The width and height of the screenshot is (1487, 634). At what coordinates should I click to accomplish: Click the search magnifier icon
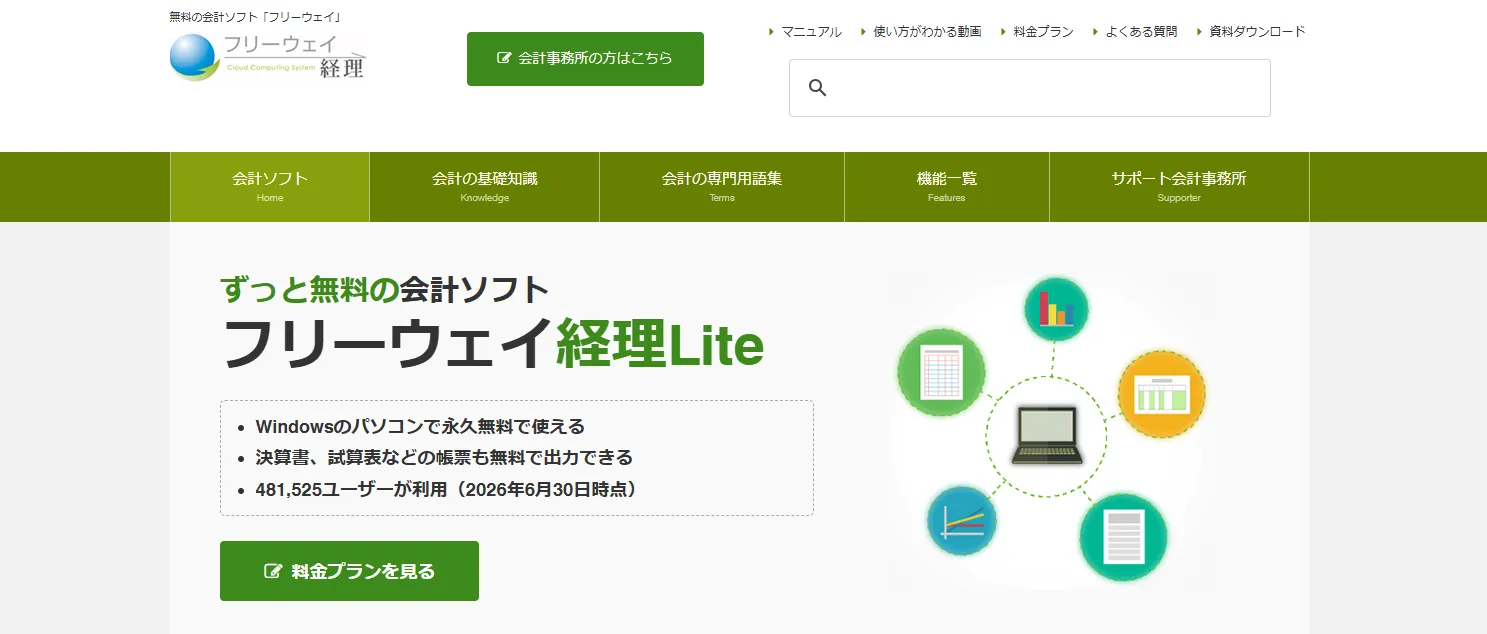(817, 88)
